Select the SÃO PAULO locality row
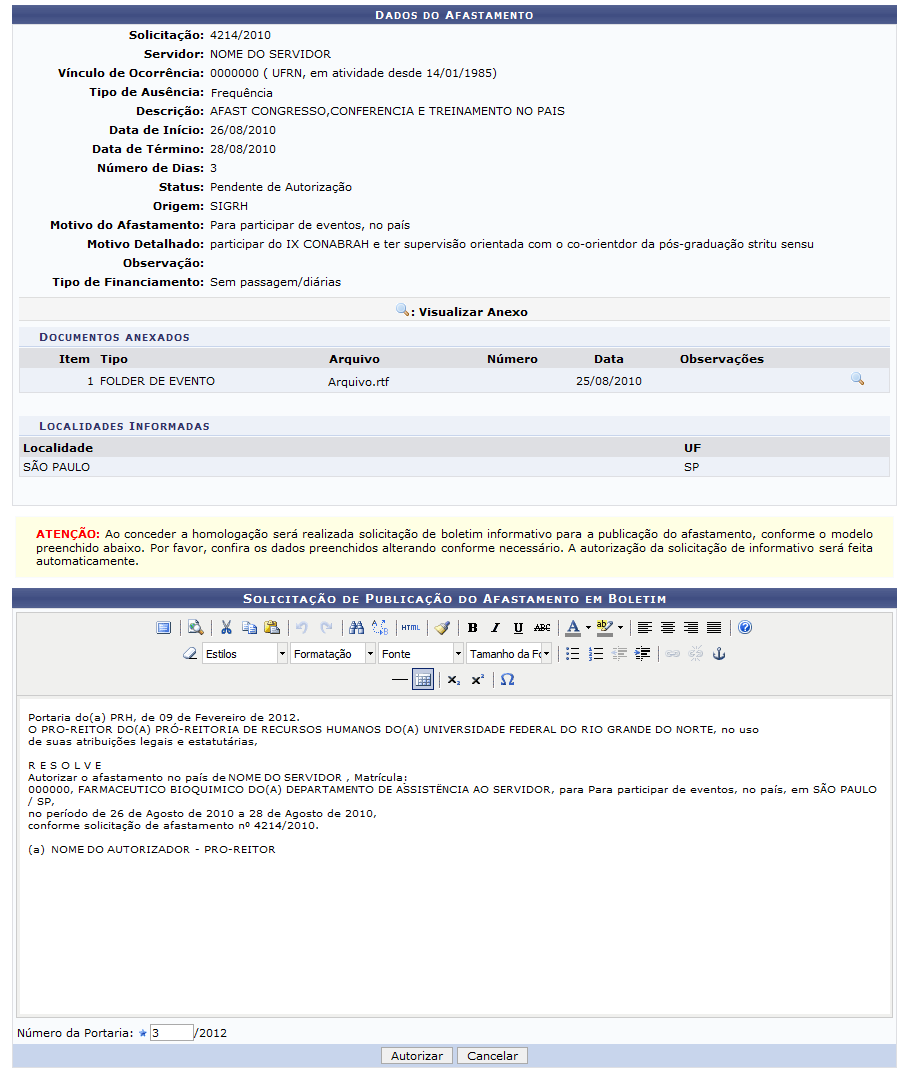This screenshot has height=1084, width=913. pos(454,467)
